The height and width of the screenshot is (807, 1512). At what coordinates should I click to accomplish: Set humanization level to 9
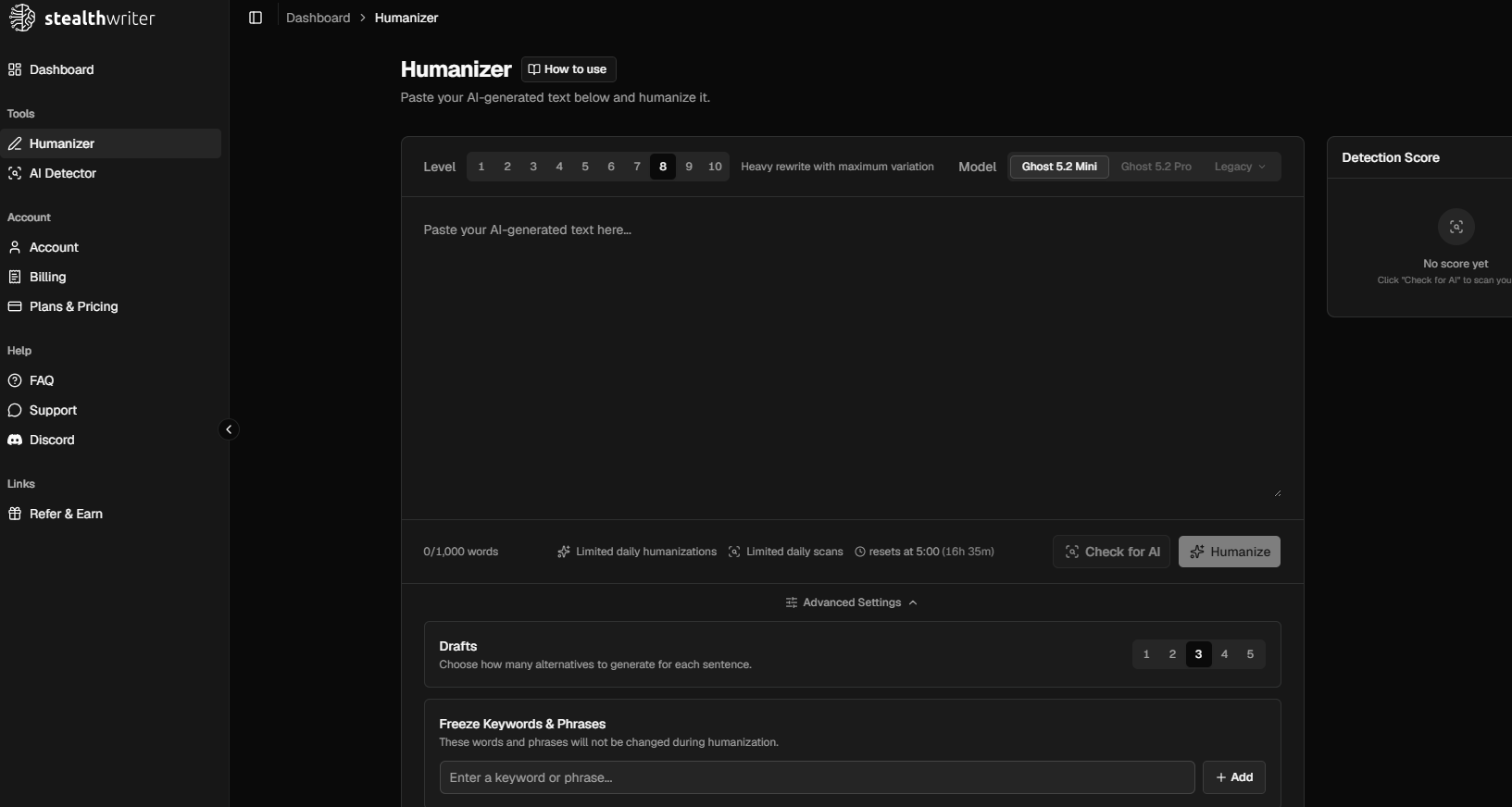[689, 167]
